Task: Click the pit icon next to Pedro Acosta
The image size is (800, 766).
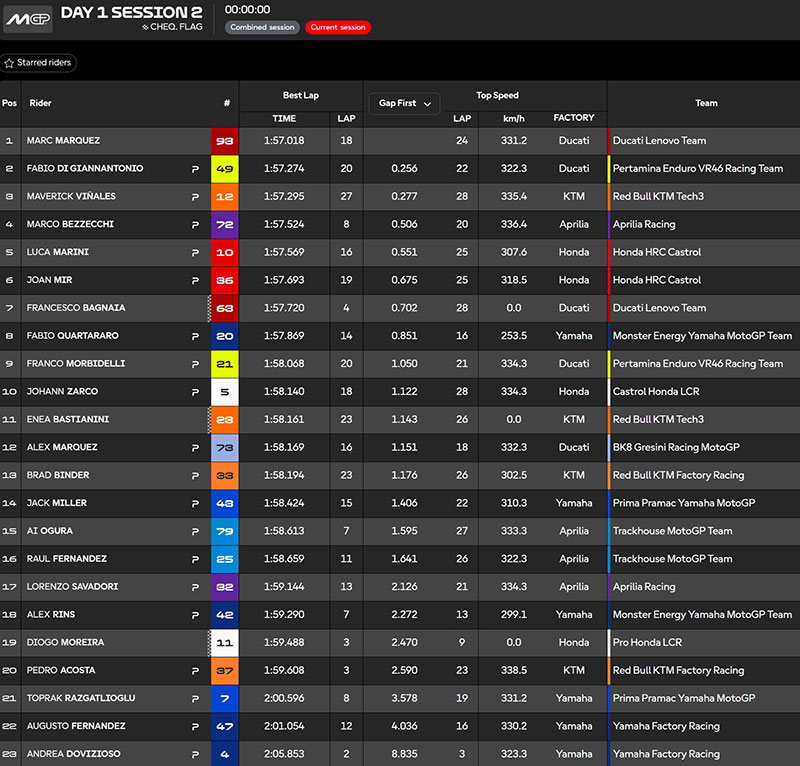Action: pos(195,671)
